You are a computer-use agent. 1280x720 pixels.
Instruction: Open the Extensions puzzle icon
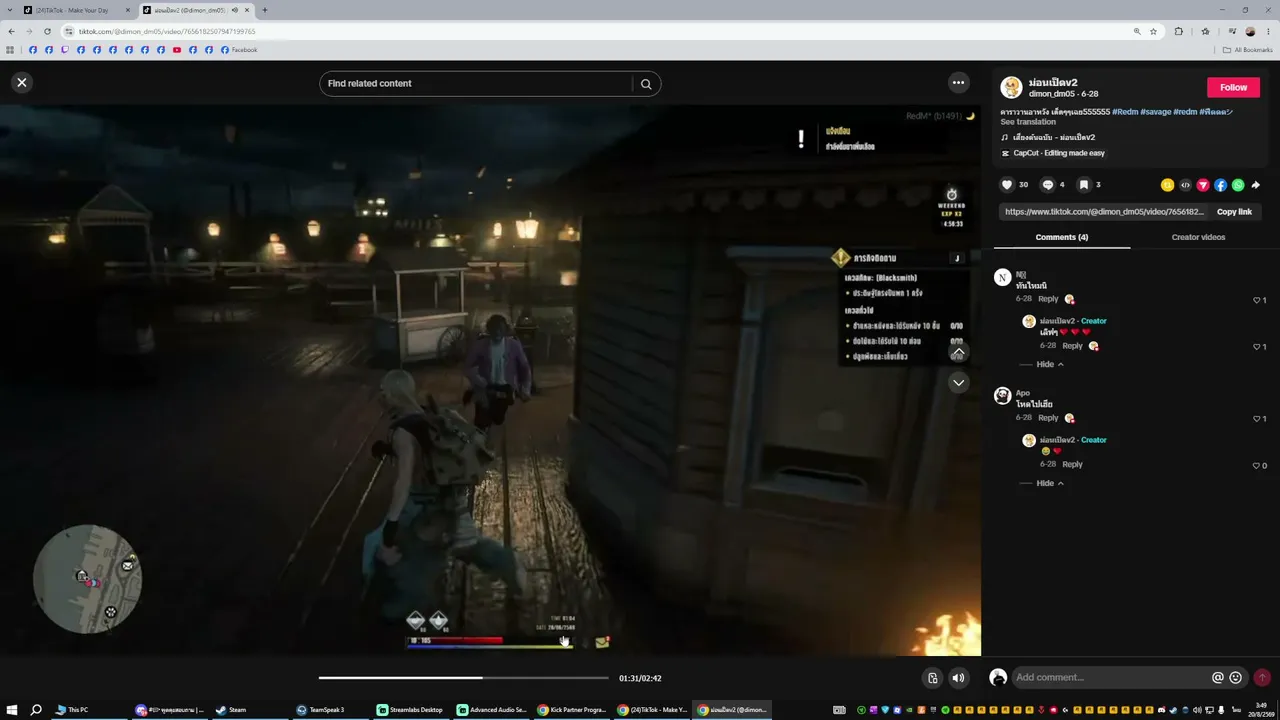(1178, 31)
